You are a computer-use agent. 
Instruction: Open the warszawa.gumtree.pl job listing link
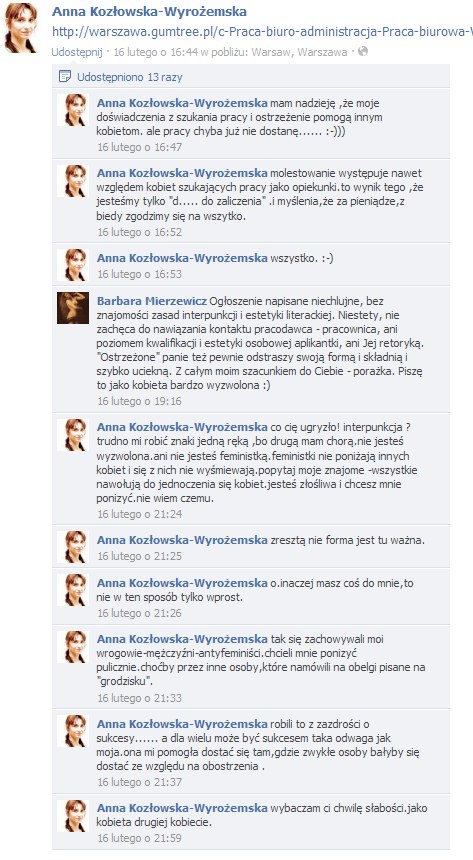[x=262, y=32]
